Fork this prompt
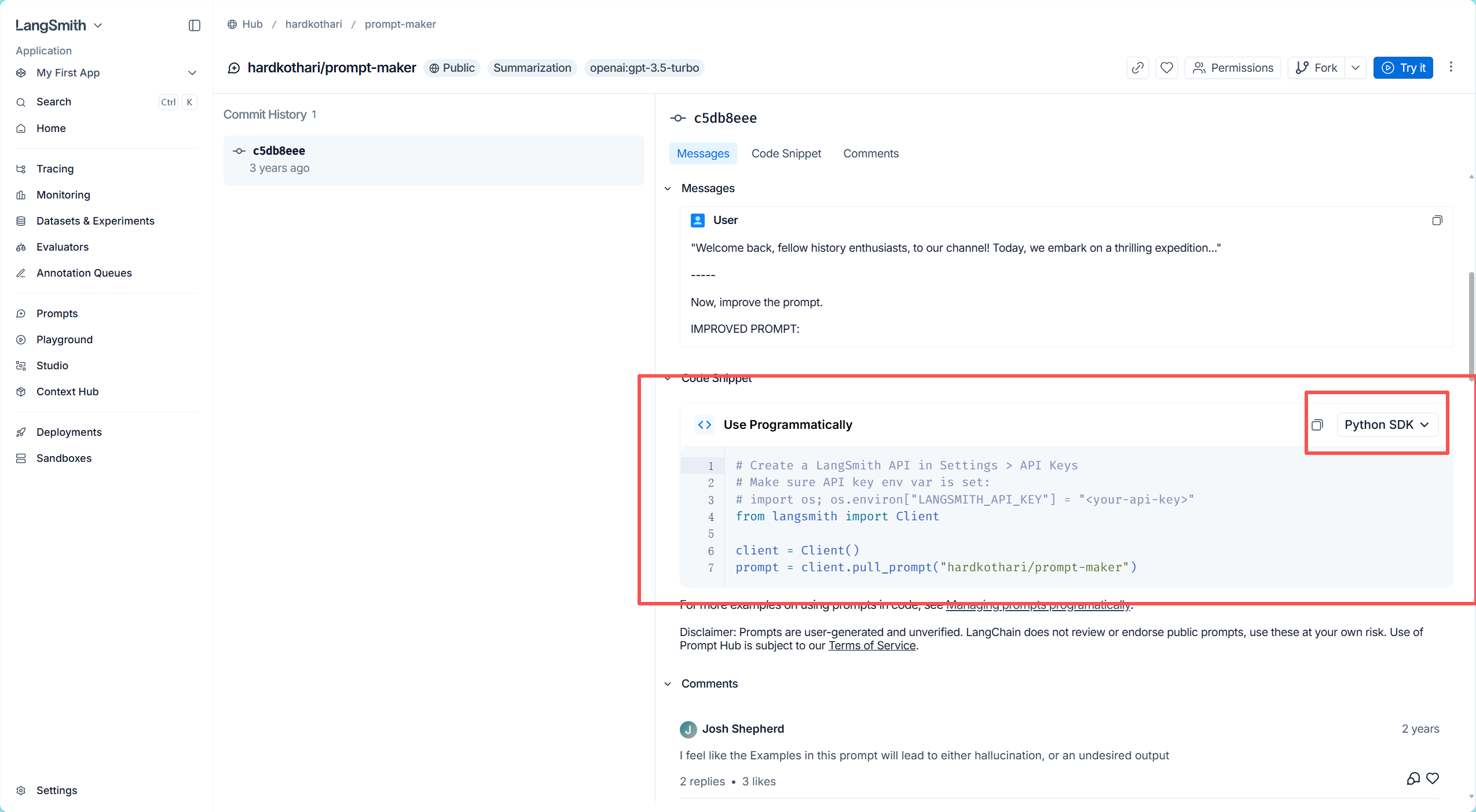 coord(1316,68)
